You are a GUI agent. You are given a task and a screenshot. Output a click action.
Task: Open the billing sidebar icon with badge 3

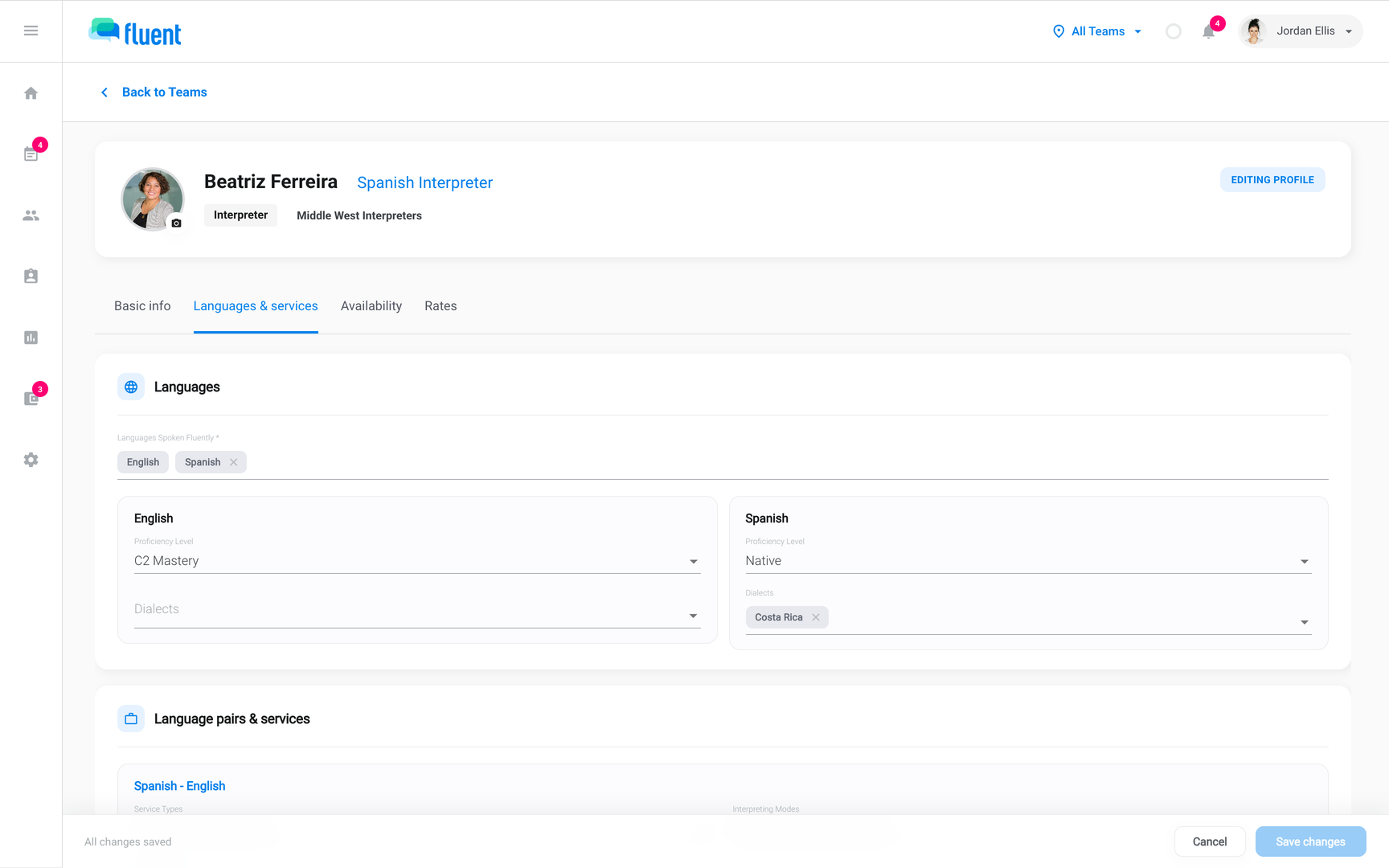tap(31, 398)
